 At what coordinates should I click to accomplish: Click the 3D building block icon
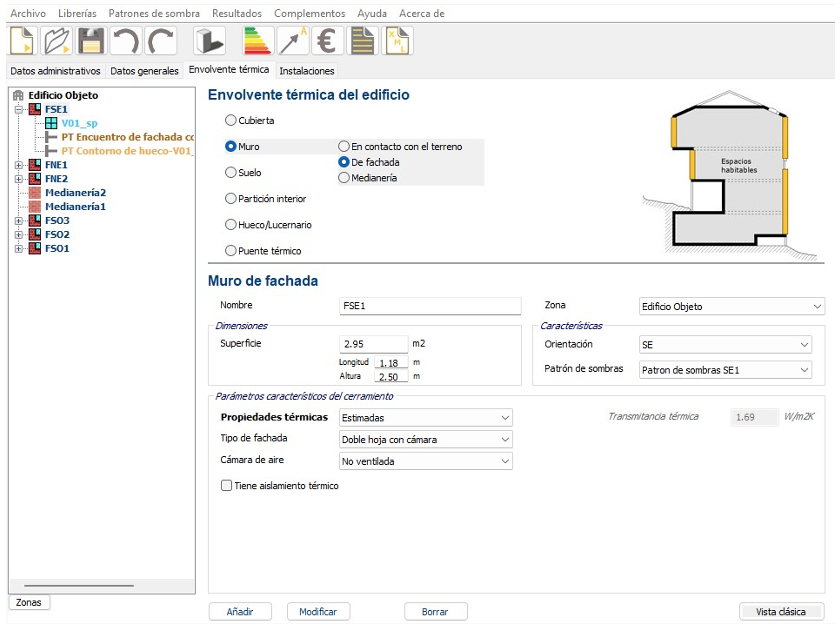209,41
